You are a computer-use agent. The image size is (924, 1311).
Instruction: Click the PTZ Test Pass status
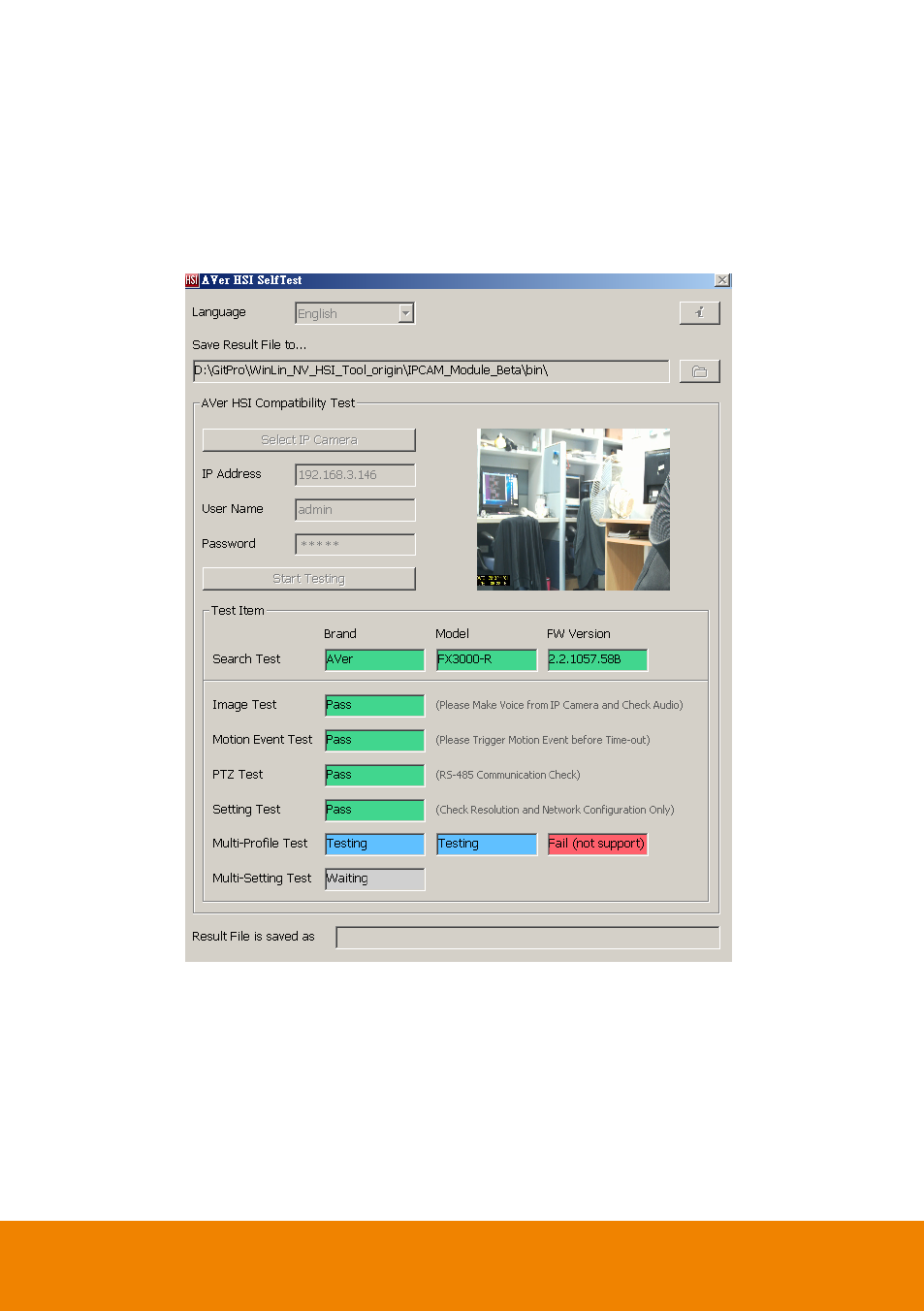374,775
